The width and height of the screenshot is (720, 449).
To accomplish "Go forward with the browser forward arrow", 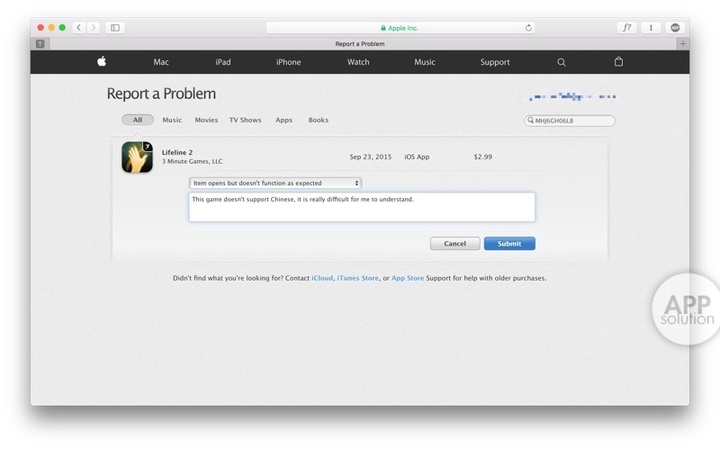I will click(92, 27).
